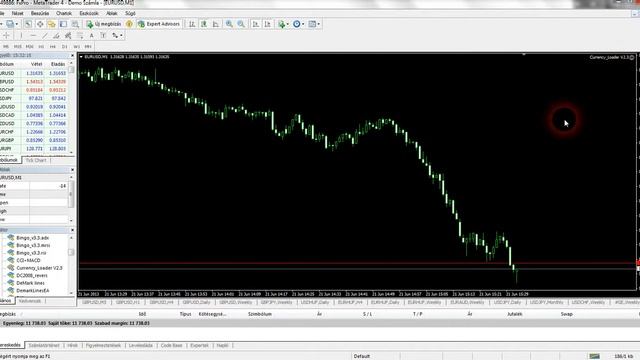This screenshot has height=360, width=640.
Task: Open the Ablak menu
Action: point(111,13)
